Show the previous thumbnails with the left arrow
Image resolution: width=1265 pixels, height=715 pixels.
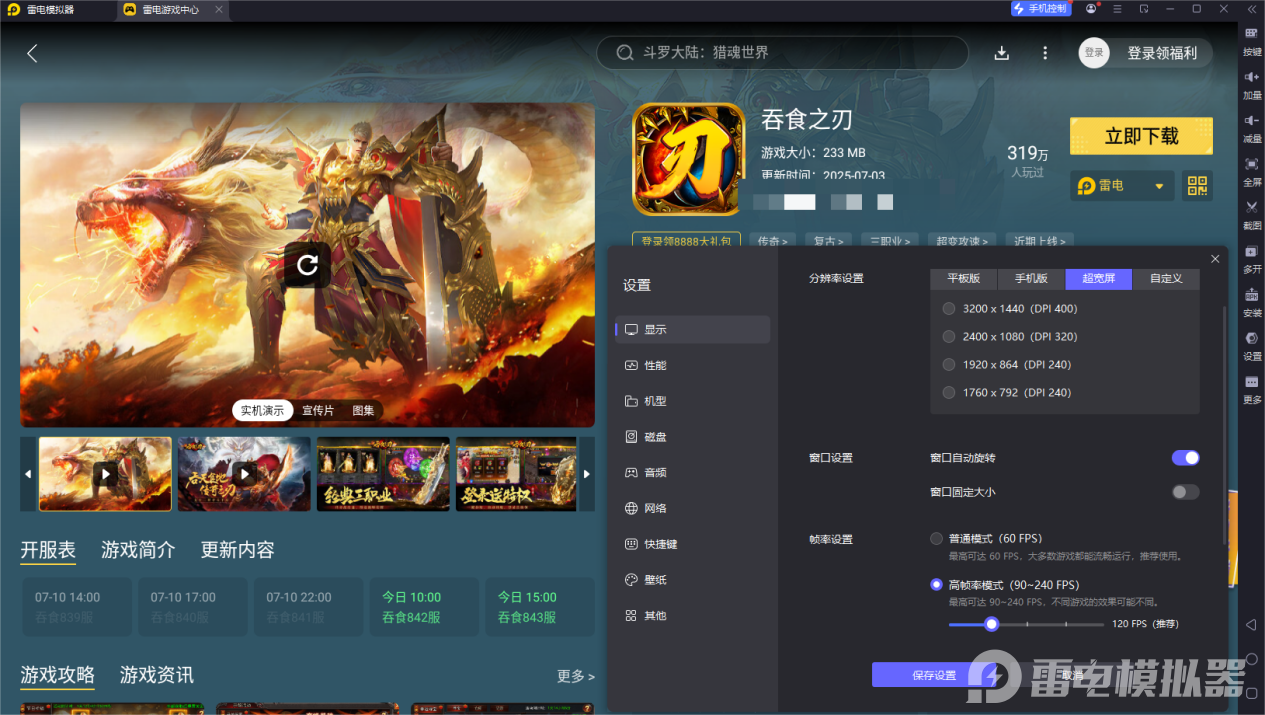coord(28,474)
